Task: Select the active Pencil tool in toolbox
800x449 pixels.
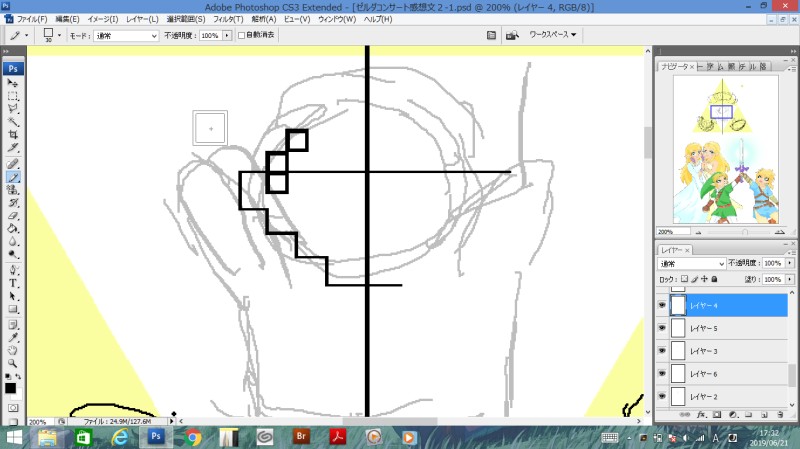Action: tap(13, 177)
